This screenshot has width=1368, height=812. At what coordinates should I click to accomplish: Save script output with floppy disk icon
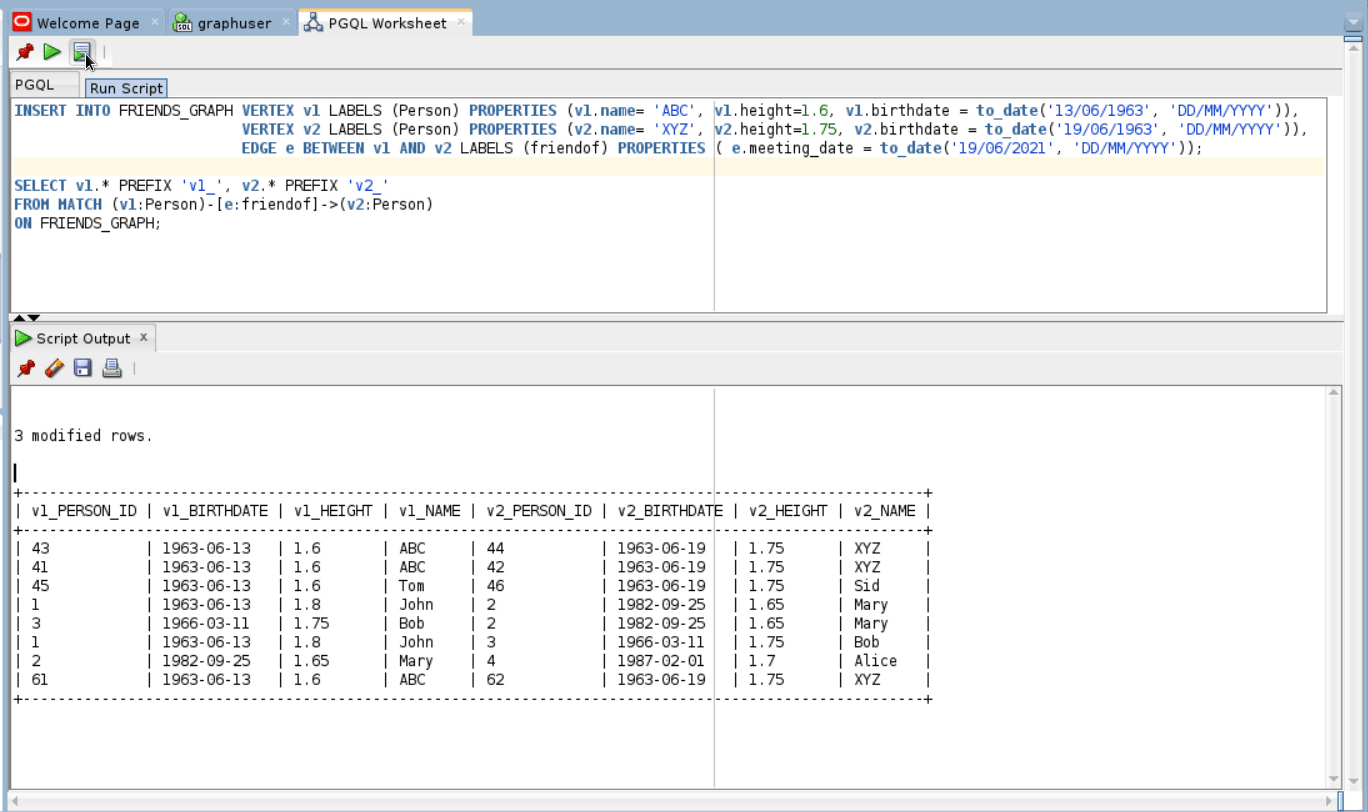coord(83,369)
